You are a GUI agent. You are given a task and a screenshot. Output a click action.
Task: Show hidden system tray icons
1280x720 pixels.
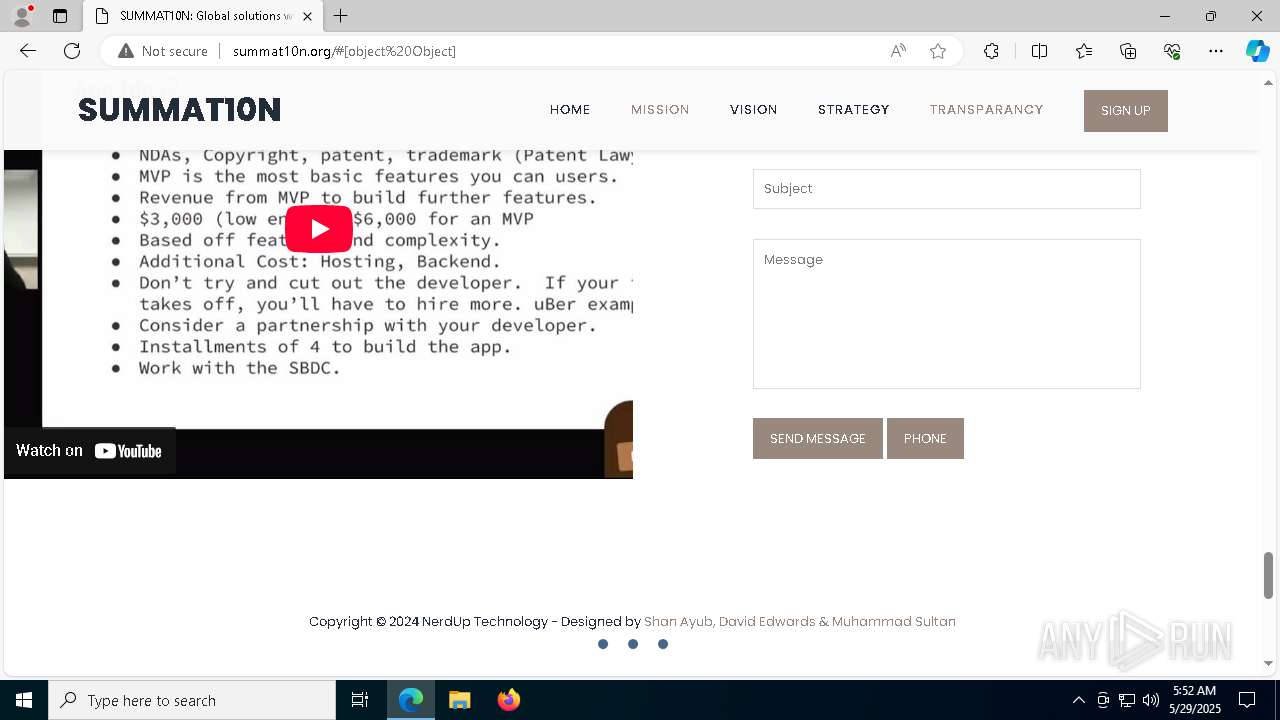coord(1078,700)
